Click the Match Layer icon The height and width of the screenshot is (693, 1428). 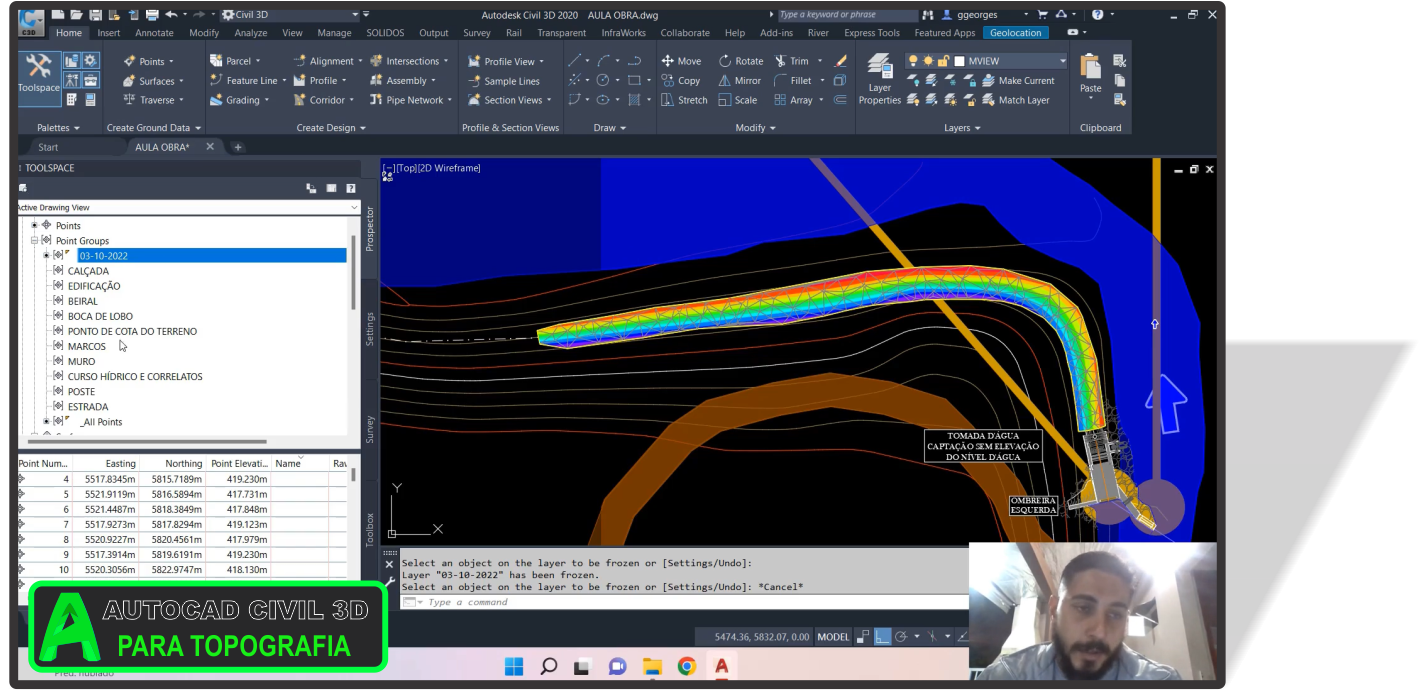coord(988,100)
